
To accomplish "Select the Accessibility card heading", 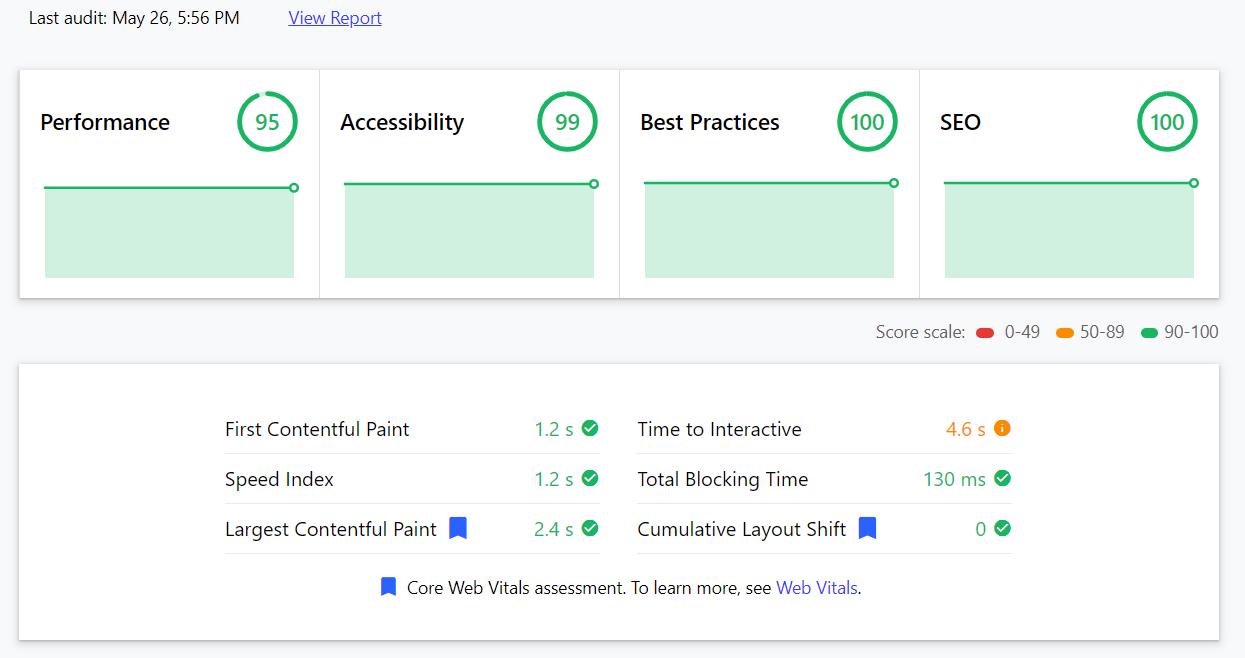I will 402,122.
